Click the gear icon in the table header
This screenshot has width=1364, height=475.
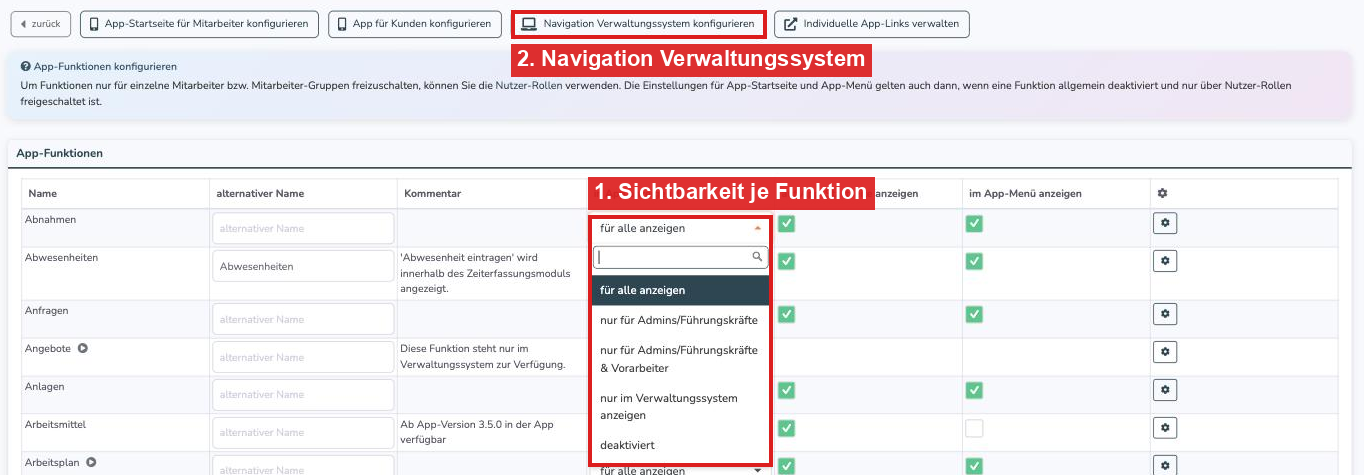point(1163,193)
